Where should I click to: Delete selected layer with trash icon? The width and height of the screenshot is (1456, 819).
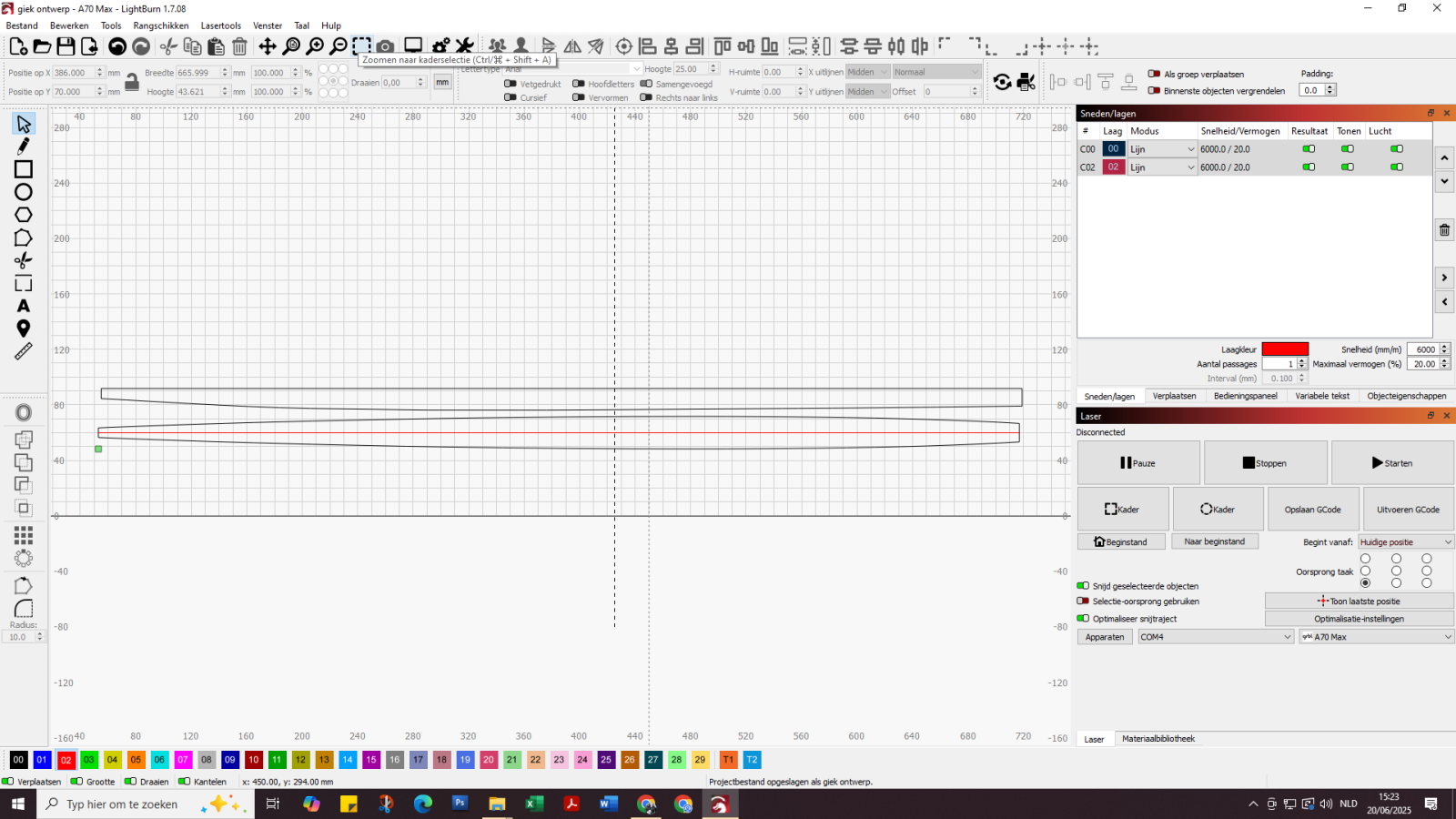pos(1444,230)
